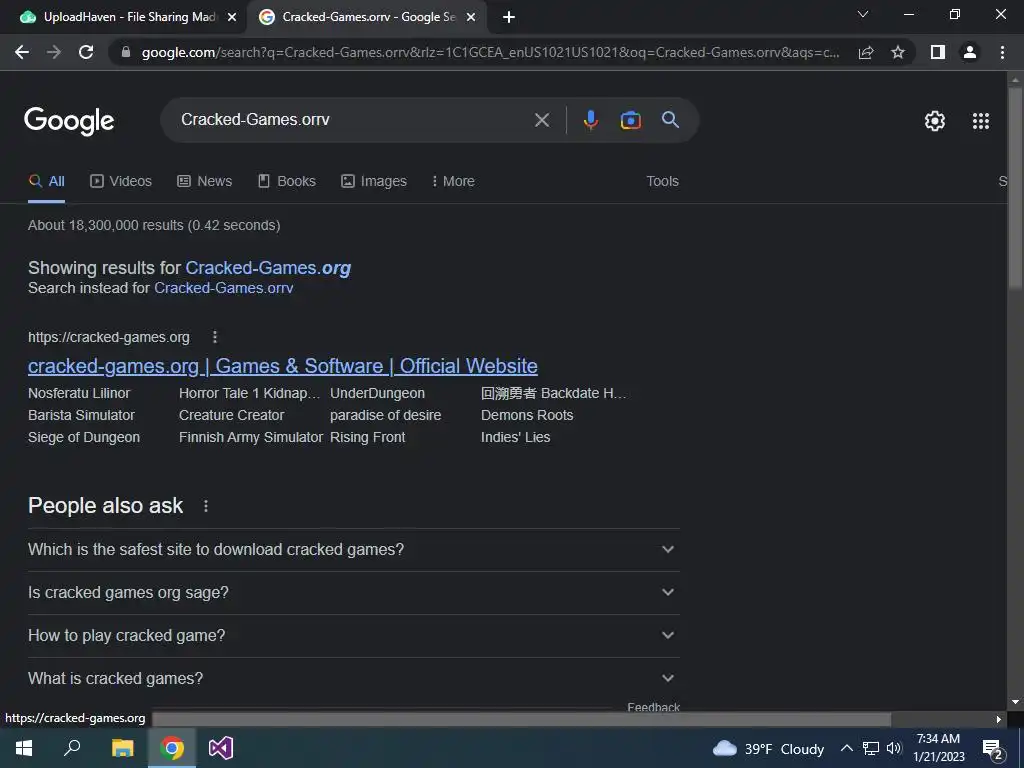Open the More search filters menu

(453, 182)
